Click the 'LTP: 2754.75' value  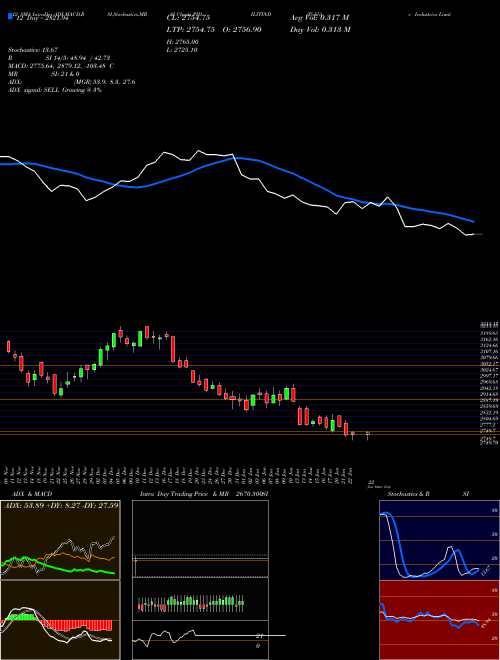(191, 29)
